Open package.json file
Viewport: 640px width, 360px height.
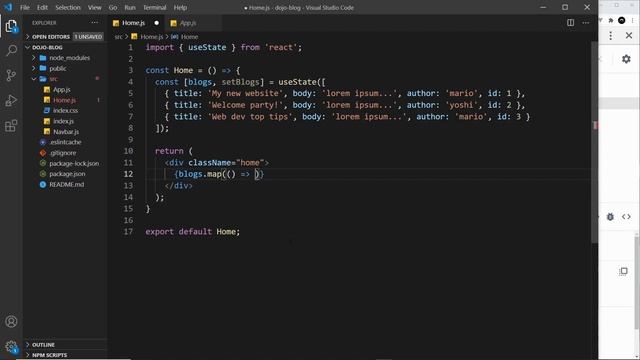click(x=67, y=174)
